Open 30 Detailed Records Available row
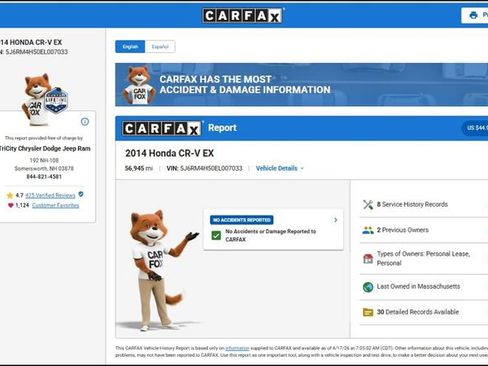 (x=424, y=312)
